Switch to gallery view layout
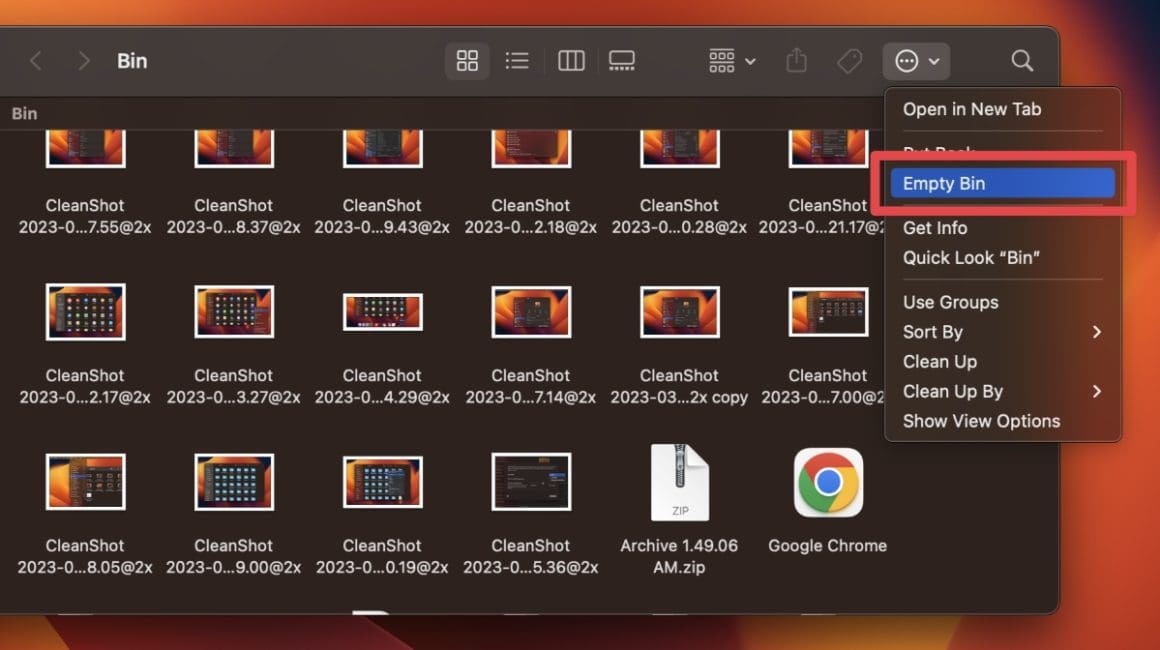Screen dimensions: 1160x650 [621, 60]
